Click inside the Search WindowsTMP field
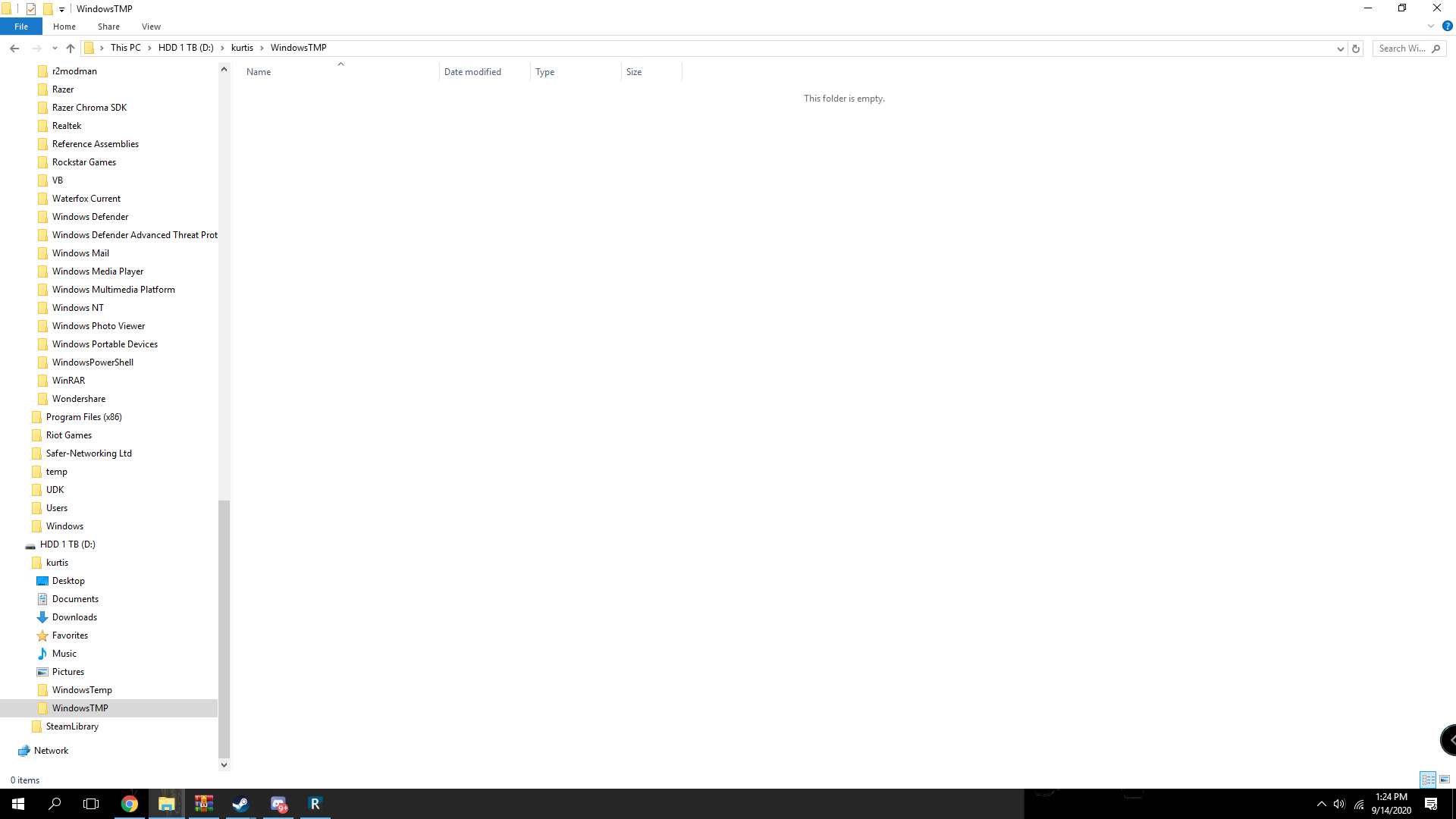The width and height of the screenshot is (1456, 819). pyautogui.click(x=1403, y=48)
